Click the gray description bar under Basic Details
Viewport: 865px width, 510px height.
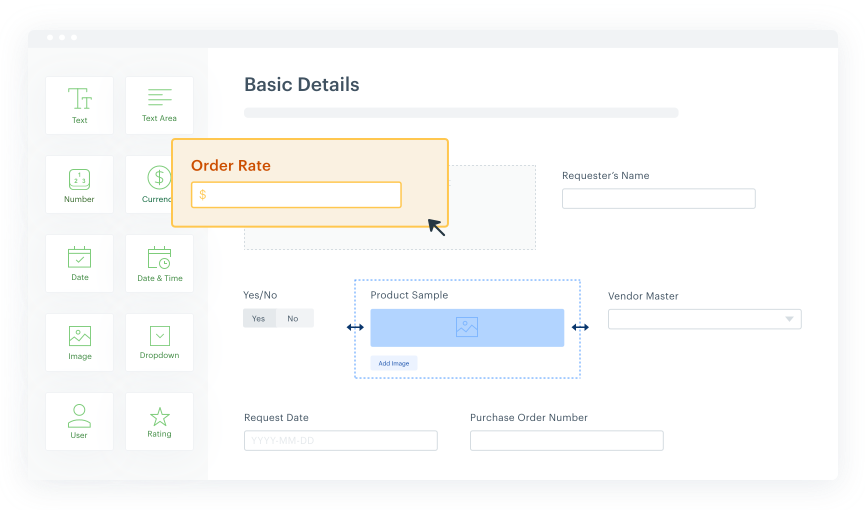click(x=461, y=113)
